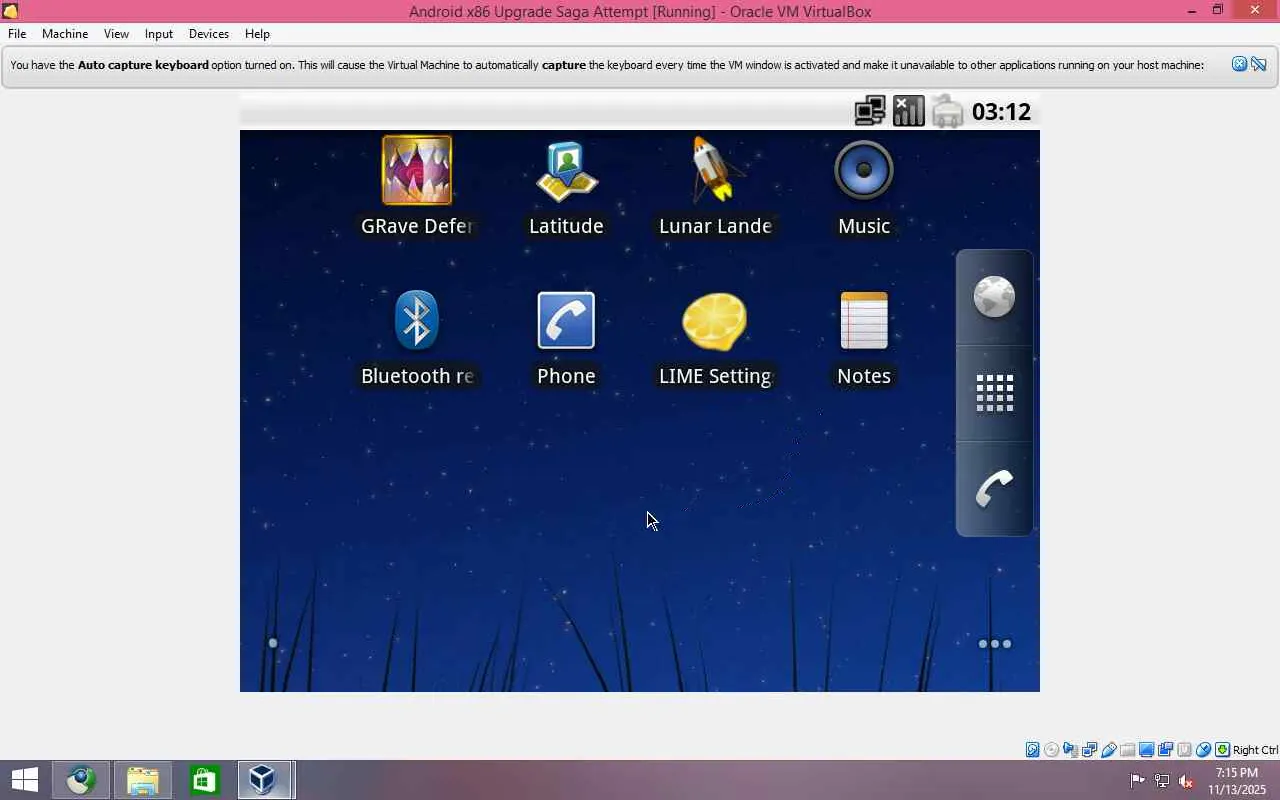Suppress future keyboard capture messages icon
The image size is (1280, 800).
[x=1258, y=65]
